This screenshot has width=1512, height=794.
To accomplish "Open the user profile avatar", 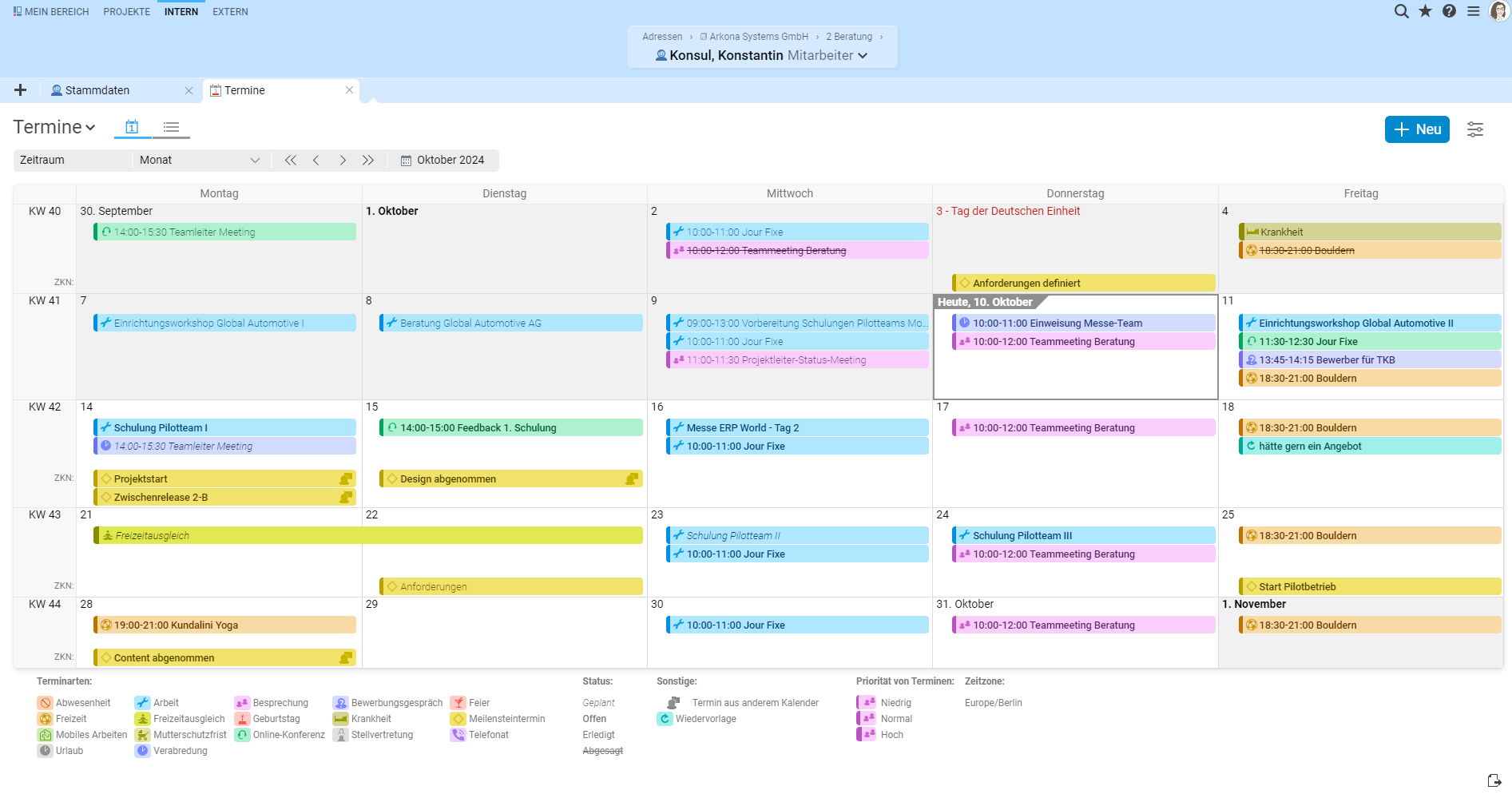I will (x=1499, y=11).
